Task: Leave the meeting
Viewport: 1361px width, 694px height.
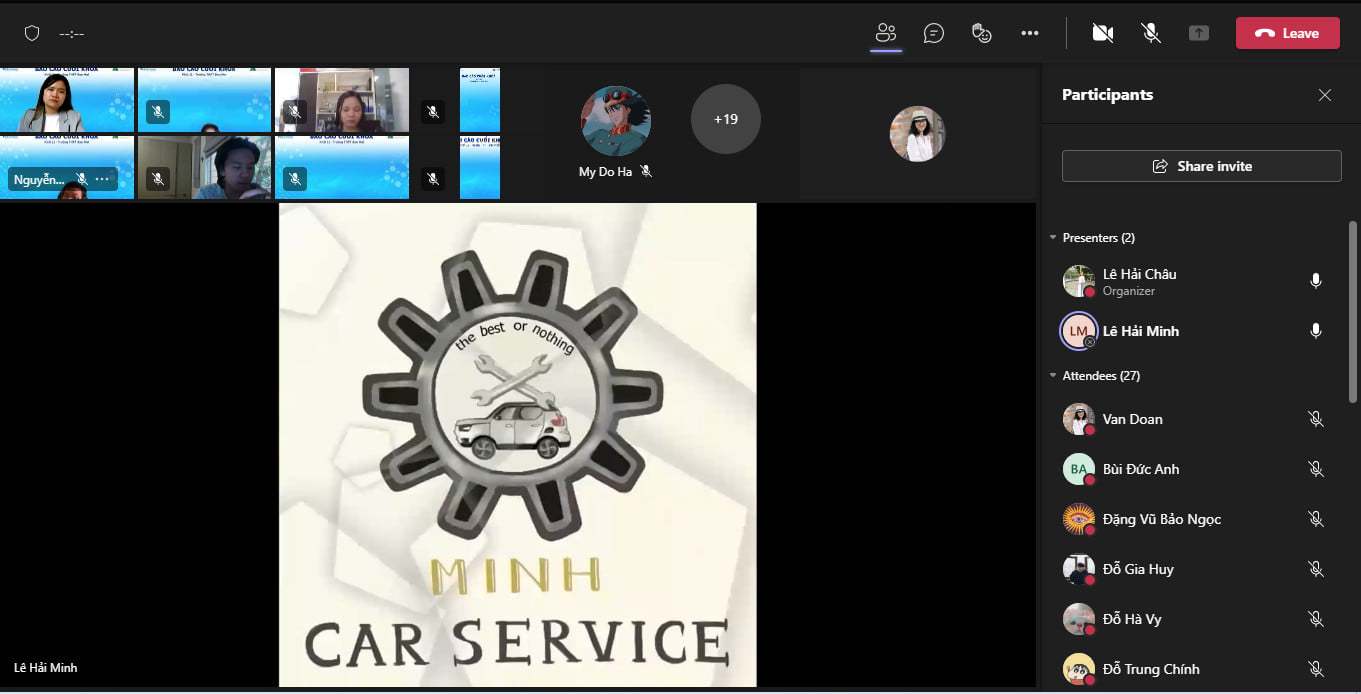Action: click(x=1287, y=33)
